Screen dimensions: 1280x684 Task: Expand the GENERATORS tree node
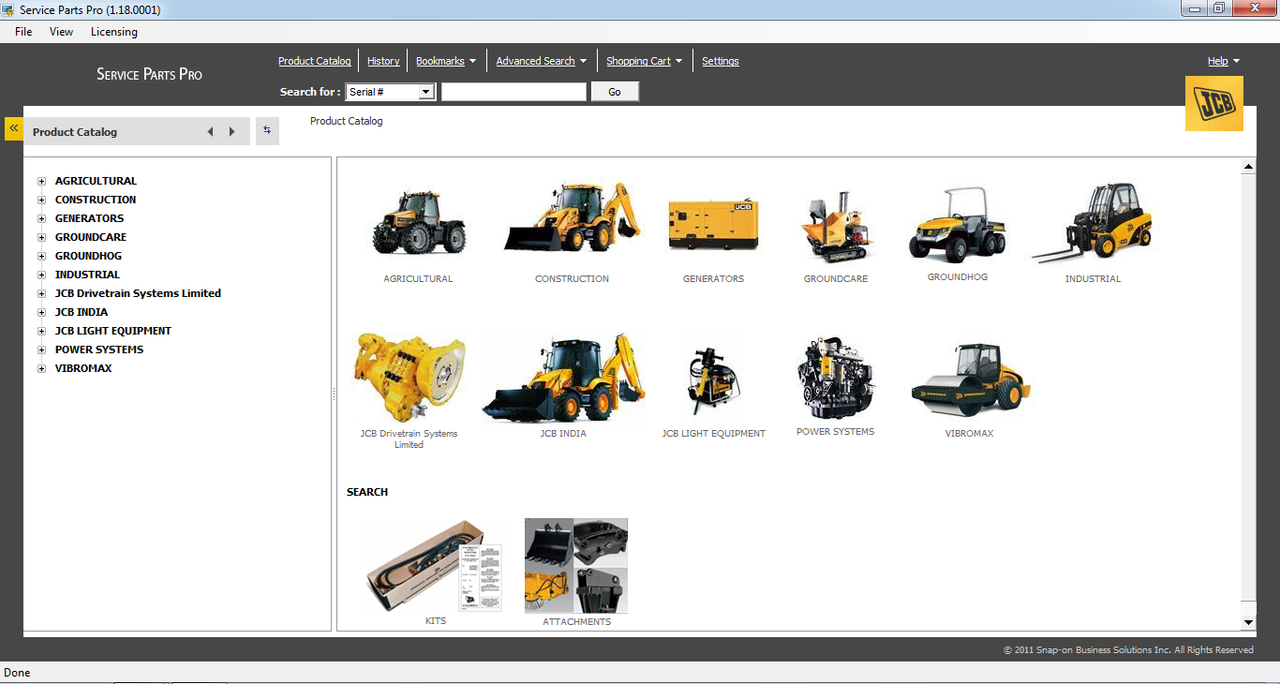tap(42, 219)
